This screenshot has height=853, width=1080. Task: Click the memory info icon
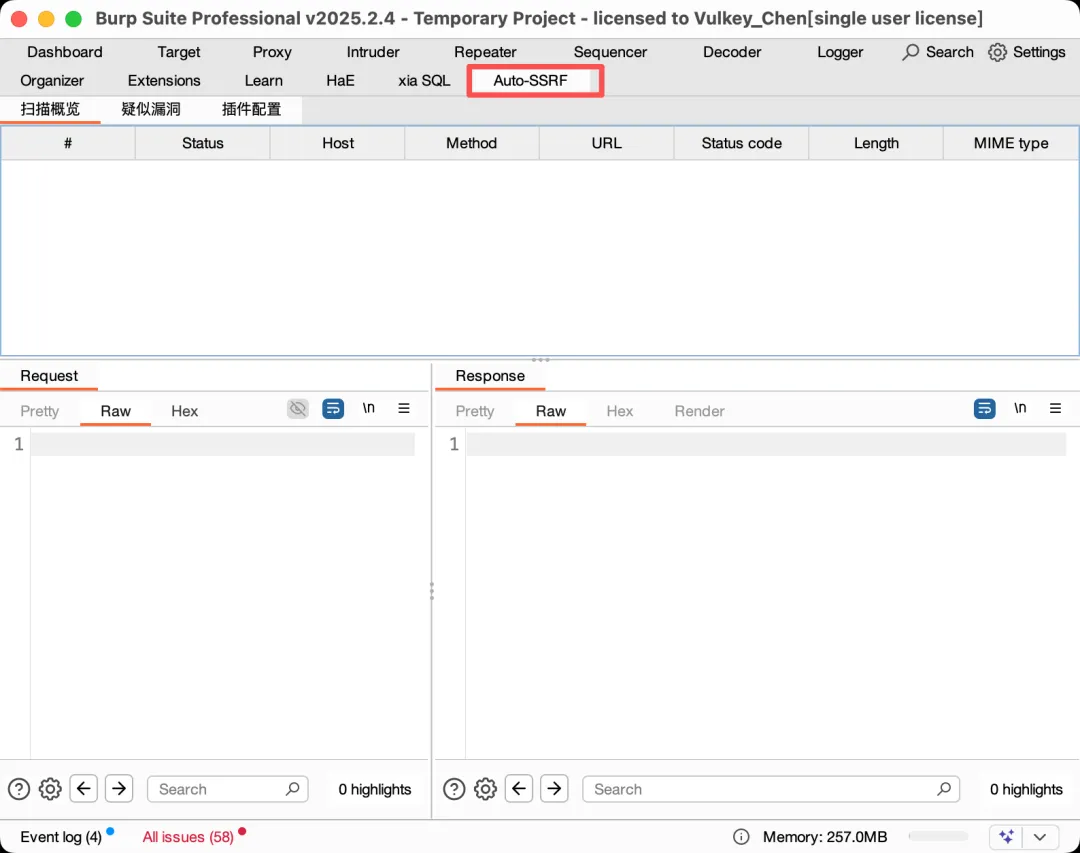click(741, 836)
